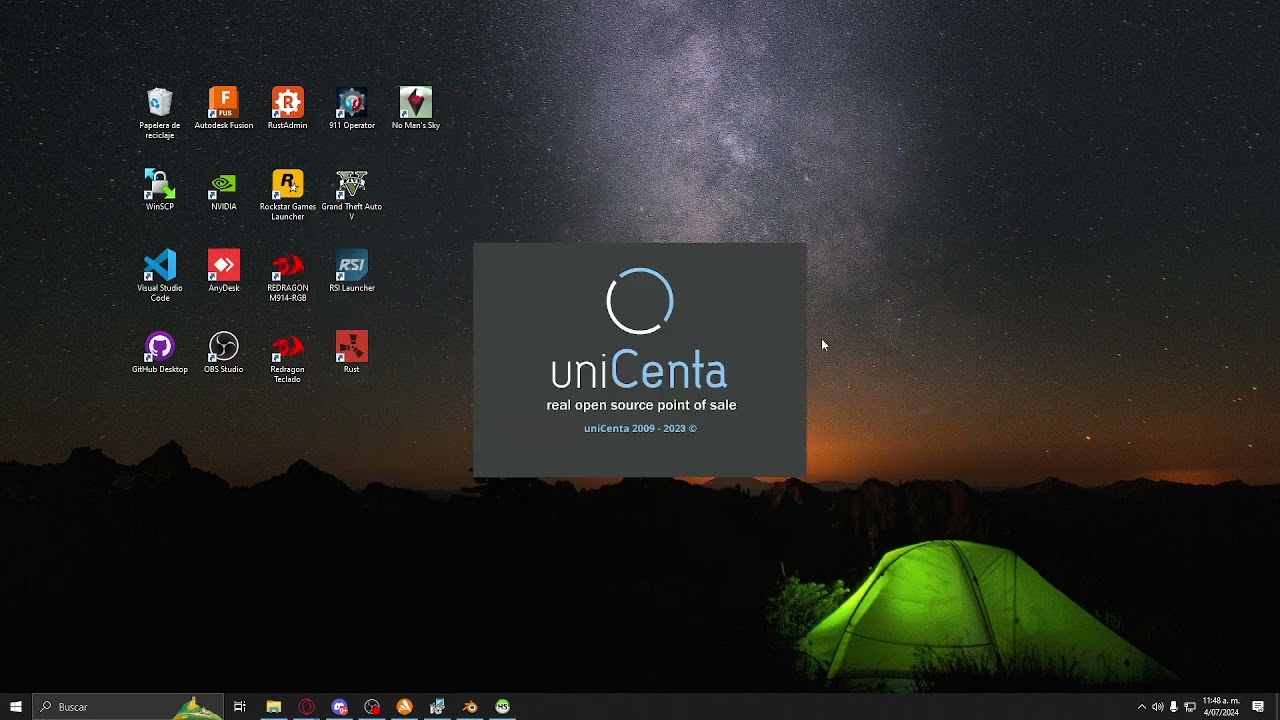This screenshot has width=1280, height=720.
Task: Select the REDRAGON M914-RGB desktop icon
Action: (287, 276)
